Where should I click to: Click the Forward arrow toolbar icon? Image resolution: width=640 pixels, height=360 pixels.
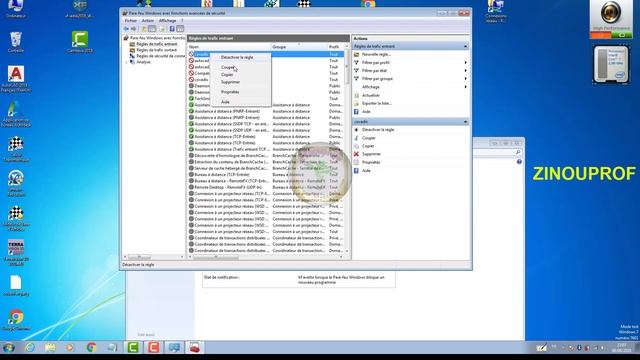[133, 29]
